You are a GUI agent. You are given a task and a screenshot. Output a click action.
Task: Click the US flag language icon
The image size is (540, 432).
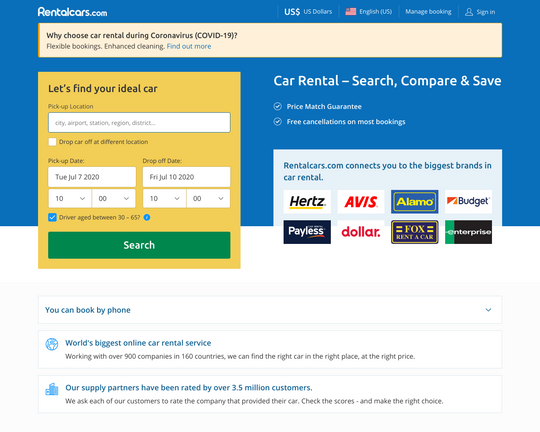tap(351, 12)
